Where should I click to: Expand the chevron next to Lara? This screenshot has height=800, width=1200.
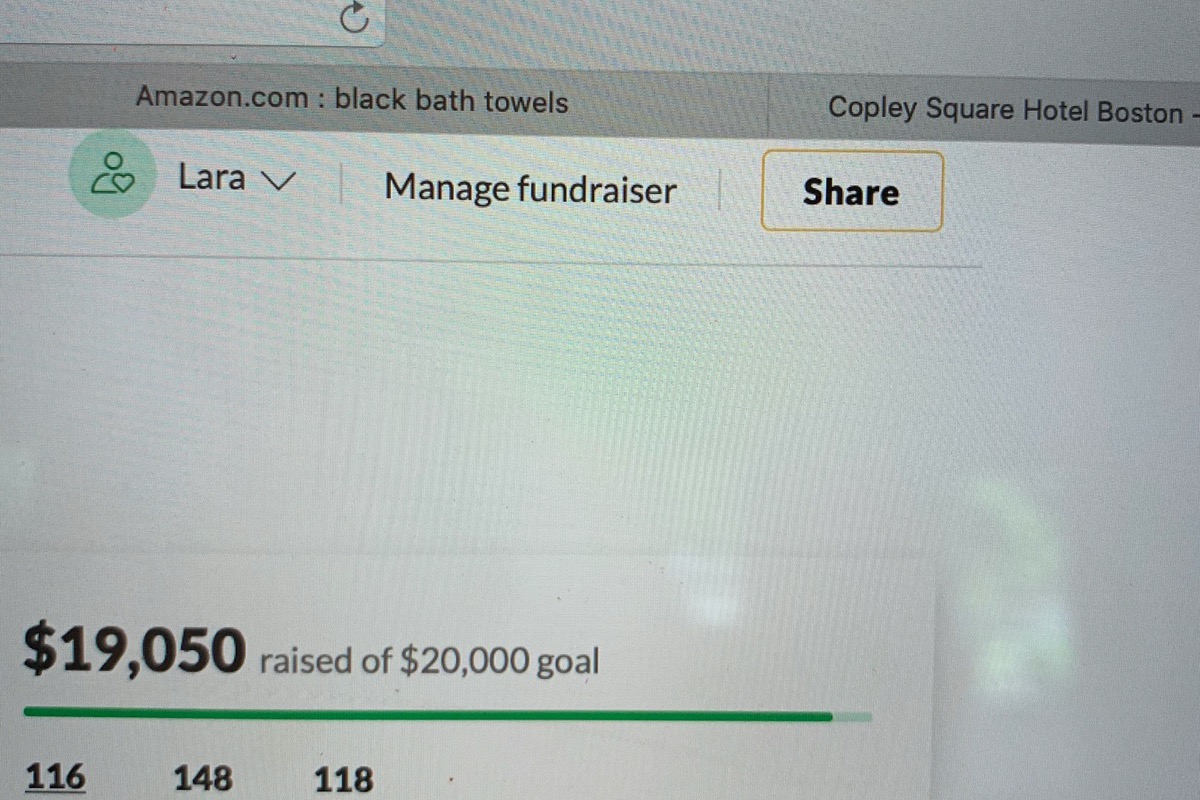(279, 181)
